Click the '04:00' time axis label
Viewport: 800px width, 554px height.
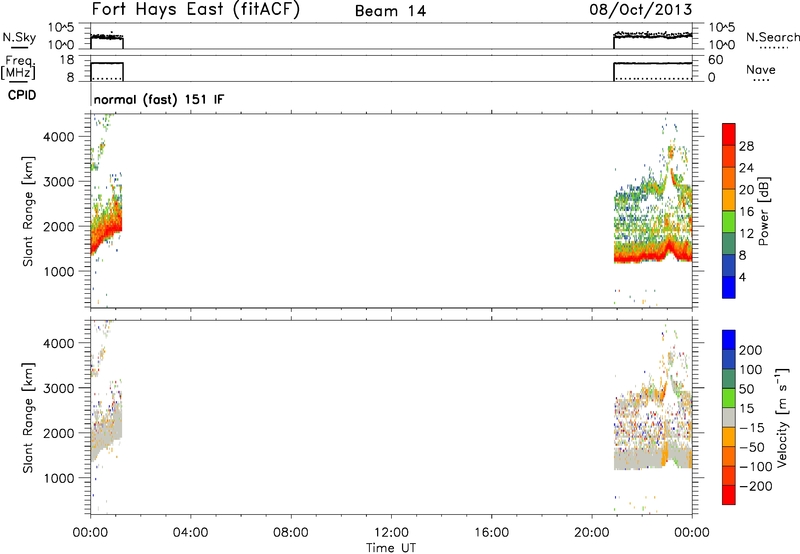click(190, 533)
